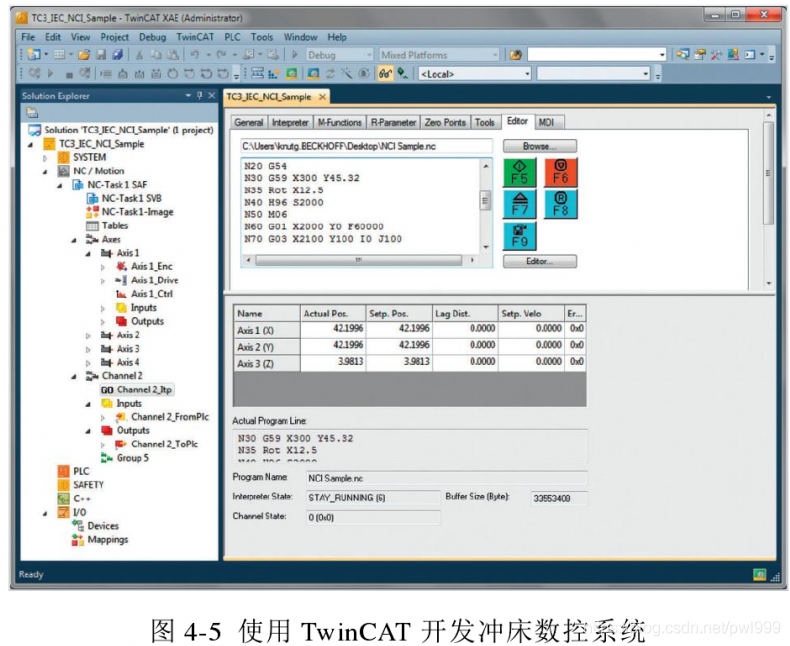Click the Solution Explorer toolbar icon
The width and height of the screenshot is (790, 646).
(x=683, y=54)
